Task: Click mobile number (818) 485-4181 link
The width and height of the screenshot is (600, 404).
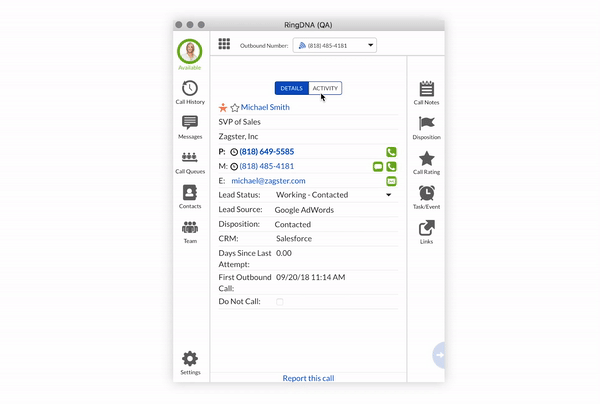Action: coord(267,166)
